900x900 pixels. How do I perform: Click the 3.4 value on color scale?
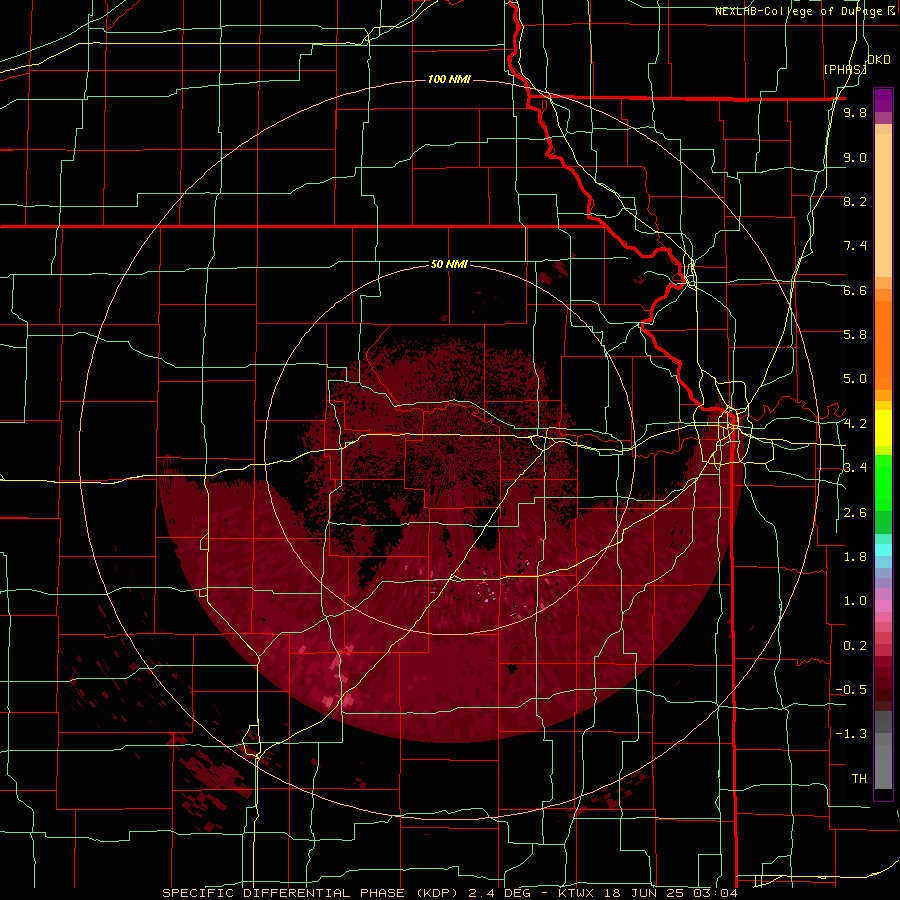point(855,468)
